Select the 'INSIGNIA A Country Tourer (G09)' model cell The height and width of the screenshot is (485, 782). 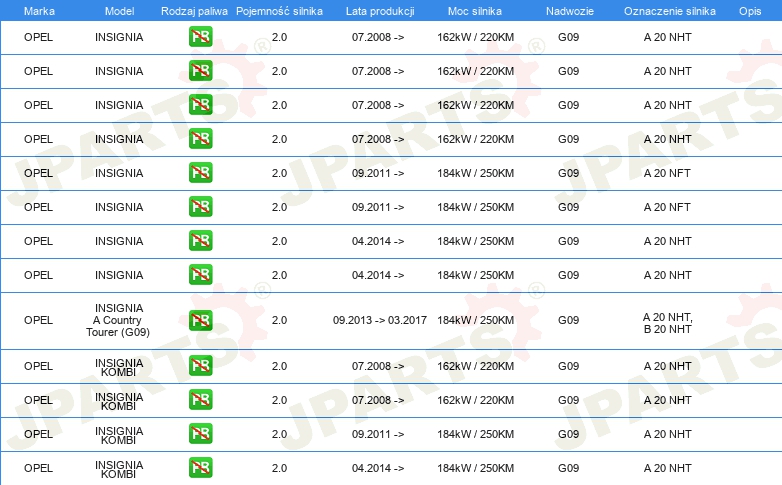118,320
